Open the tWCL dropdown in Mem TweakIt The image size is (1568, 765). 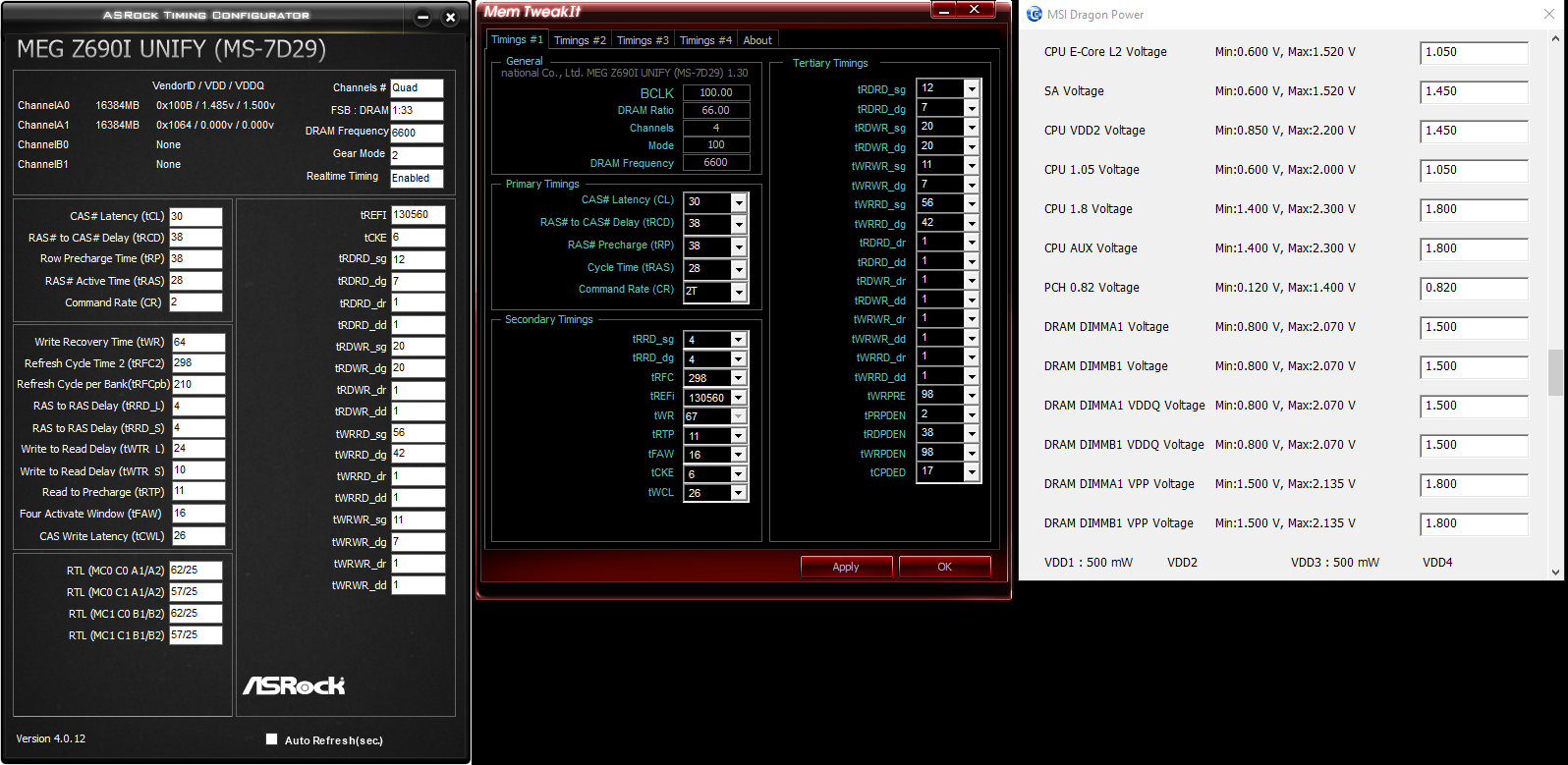(739, 493)
